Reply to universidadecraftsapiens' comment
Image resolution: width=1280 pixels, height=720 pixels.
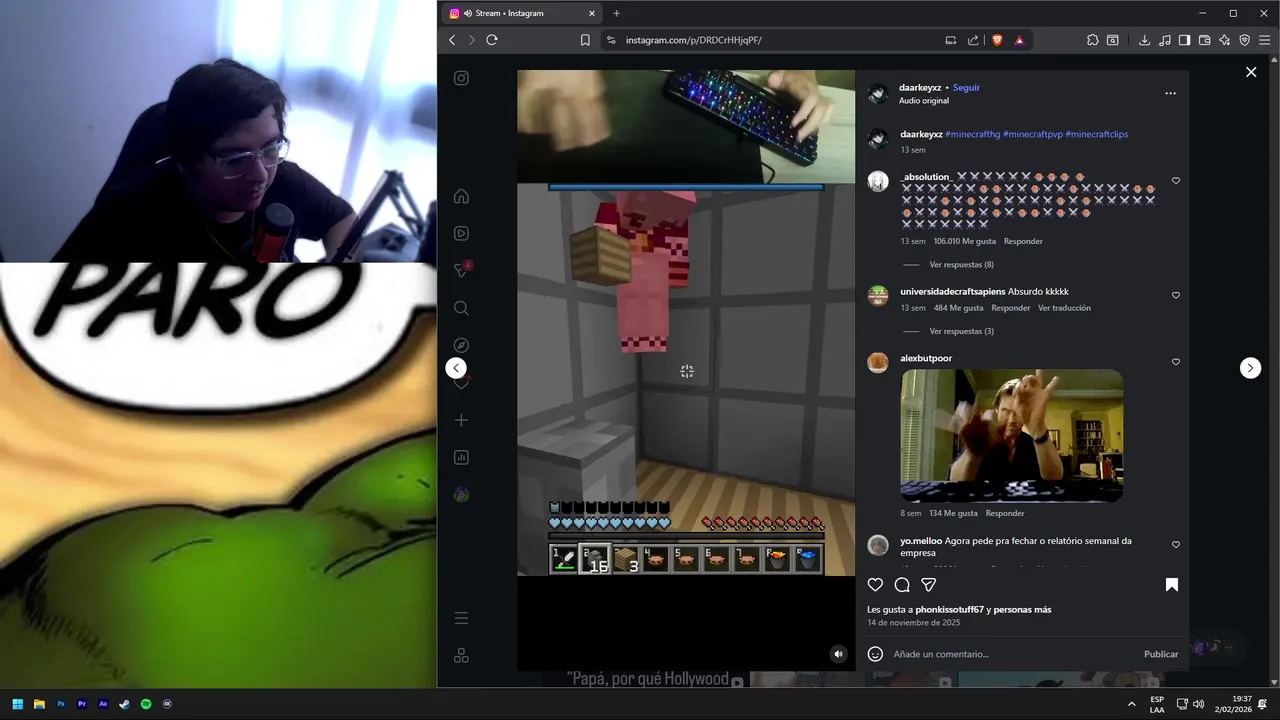click(x=1010, y=308)
